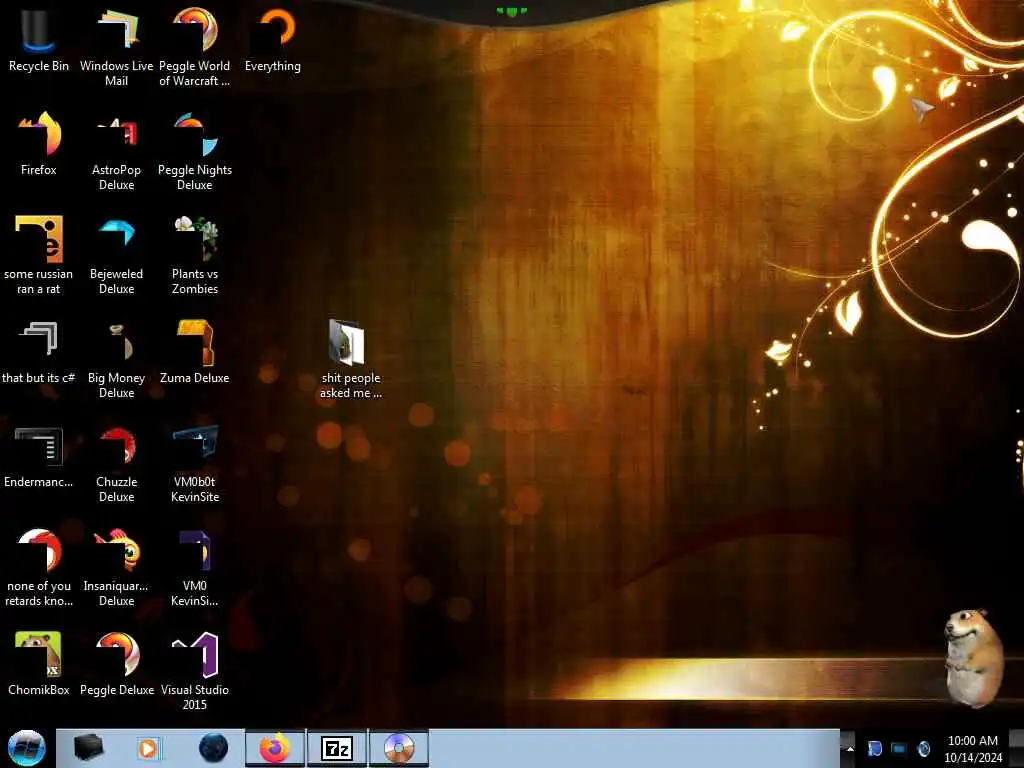The height and width of the screenshot is (768, 1024).
Task: Switch to disc app taskbar button
Action: tap(399, 748)
